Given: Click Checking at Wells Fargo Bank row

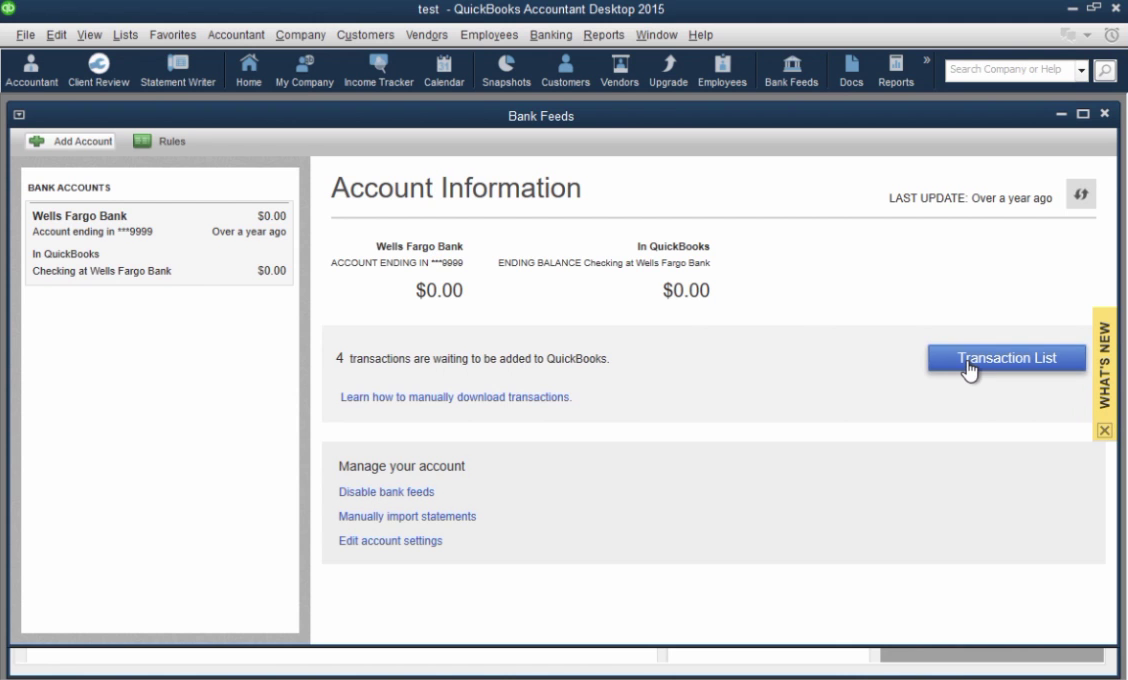Looking at the screenshot, I should [x=159, y=271].
